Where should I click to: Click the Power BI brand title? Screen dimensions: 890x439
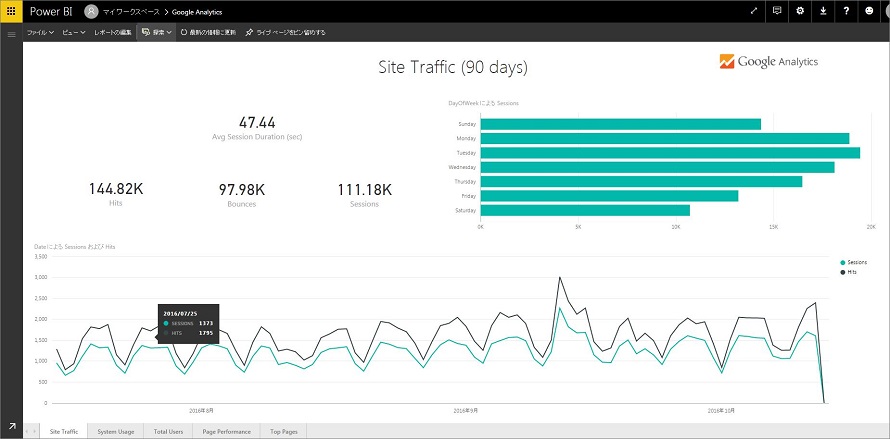[51, 11]
